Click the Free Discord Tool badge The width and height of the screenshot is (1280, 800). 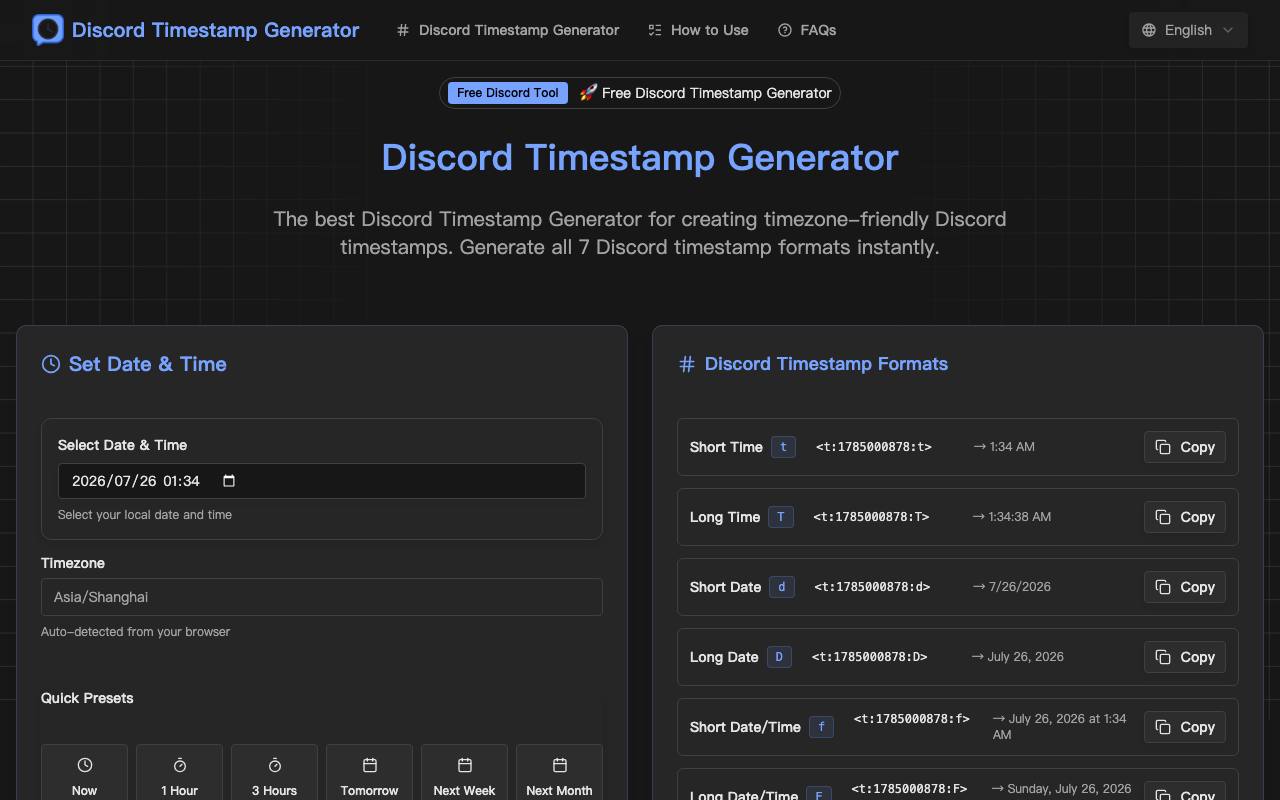pos(508,93)
